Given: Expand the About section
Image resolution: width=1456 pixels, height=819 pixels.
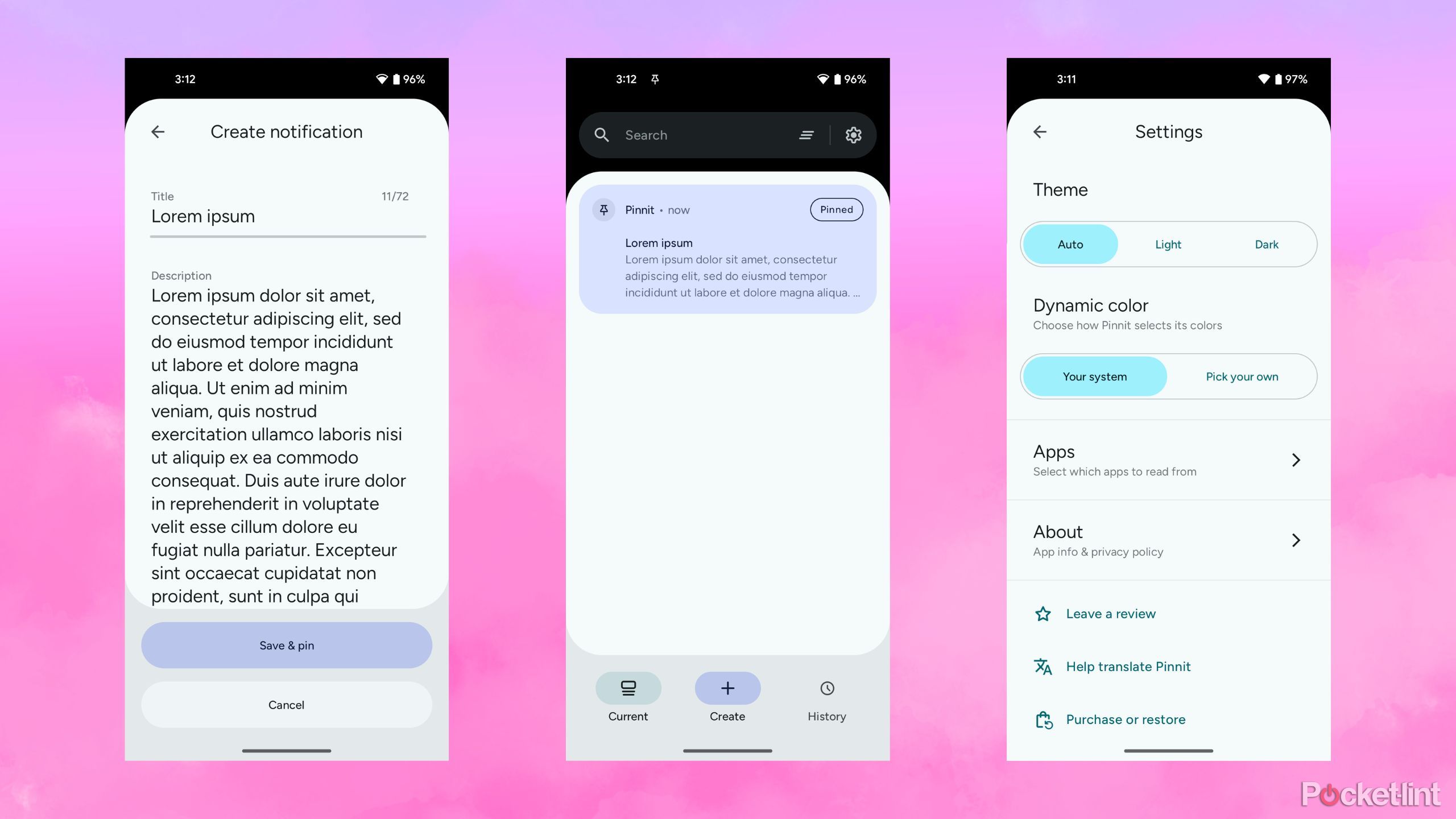Looking at the screenshot, I should 1169,540.
